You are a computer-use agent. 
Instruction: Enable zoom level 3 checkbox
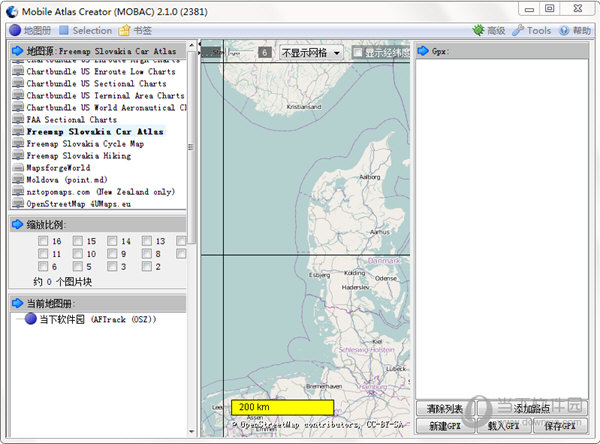[112, 266]
